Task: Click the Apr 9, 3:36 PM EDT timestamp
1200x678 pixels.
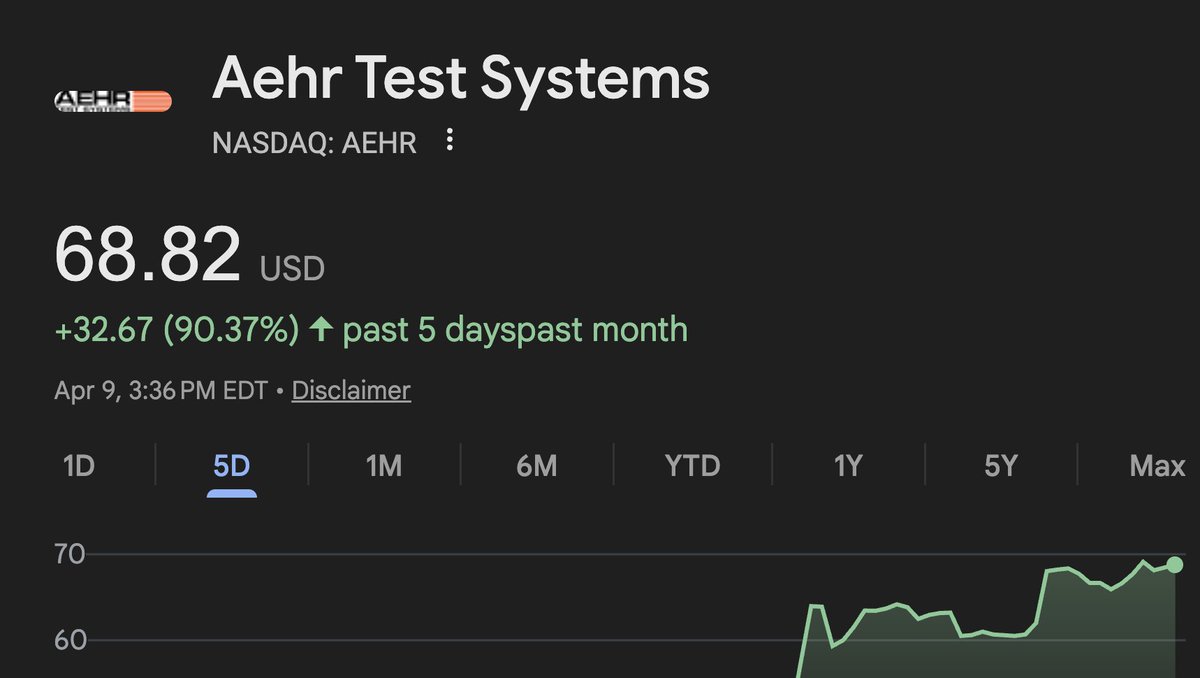Action: pyautogui.click(x=161, y=390)
